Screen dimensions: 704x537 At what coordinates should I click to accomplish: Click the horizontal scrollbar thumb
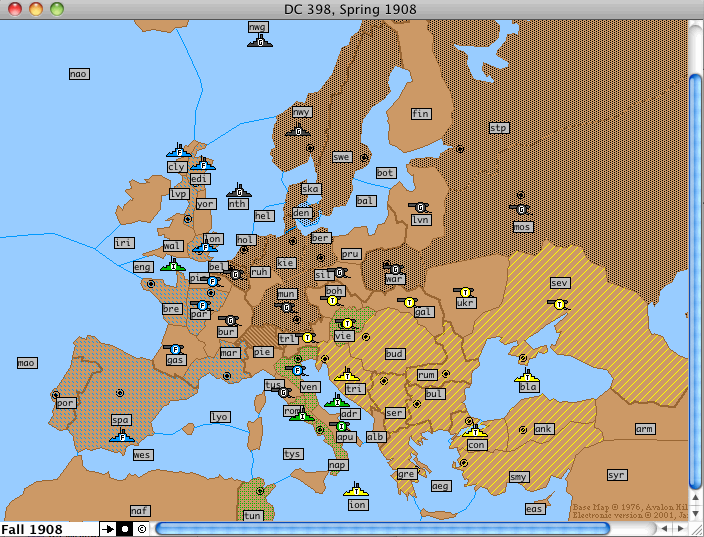point(382,529)
